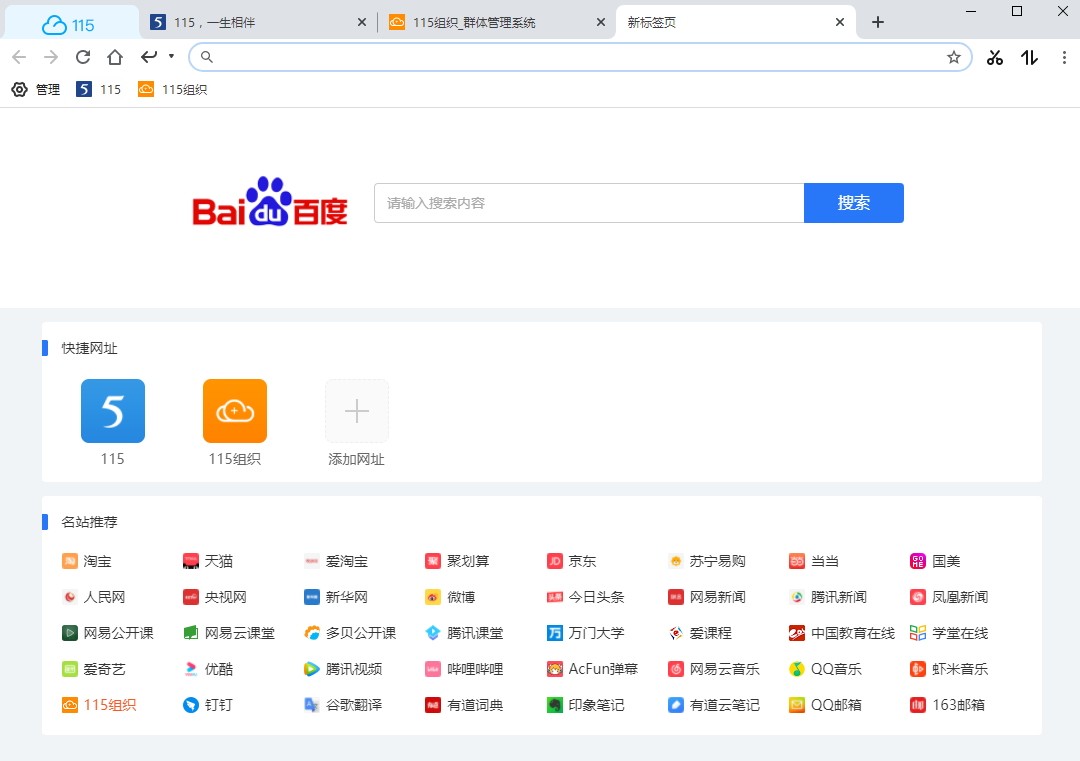Open the 115 bookmark in bookmarks bar

pos(98,90)
